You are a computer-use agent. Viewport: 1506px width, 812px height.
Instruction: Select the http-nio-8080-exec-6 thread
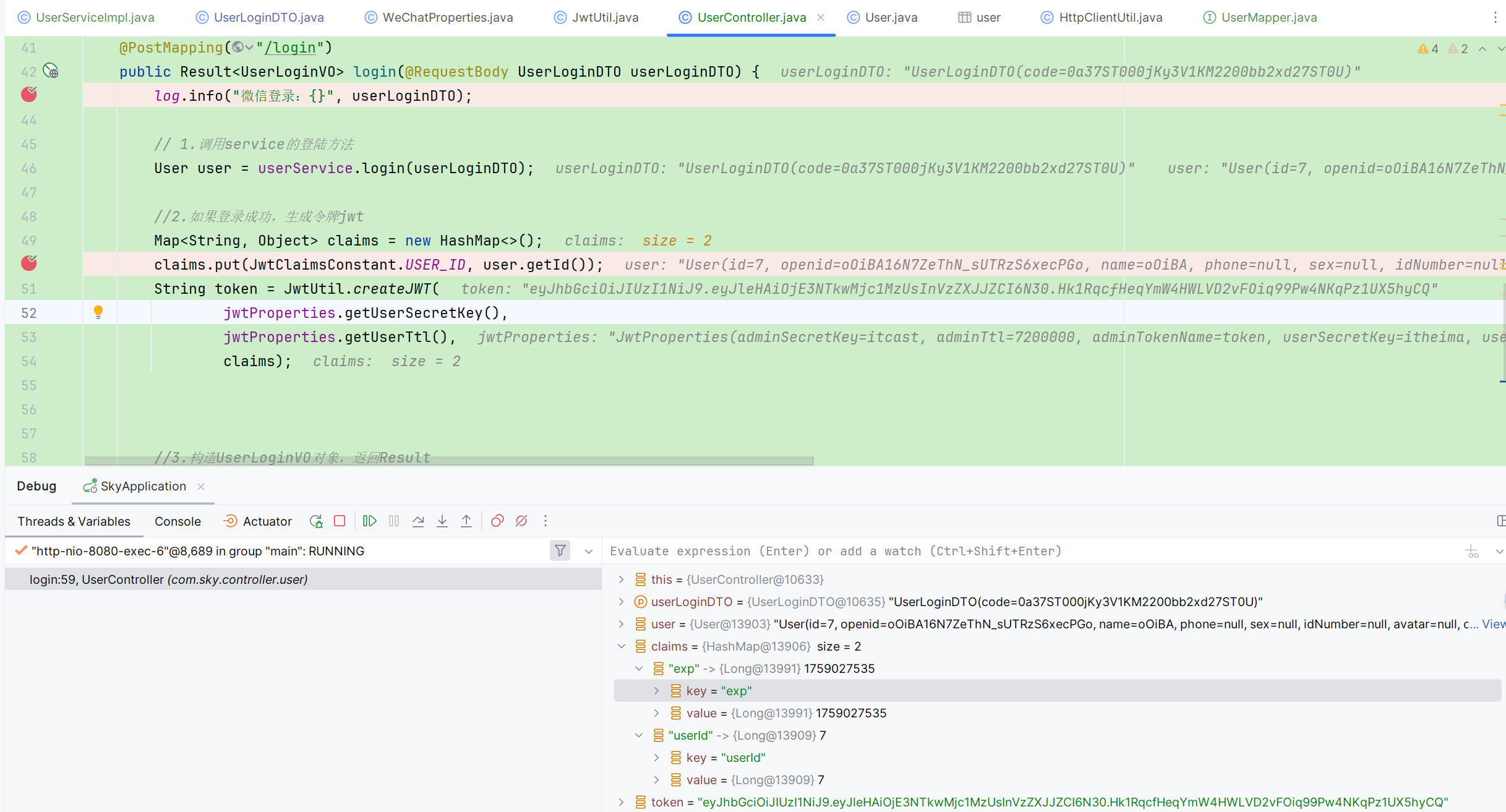(198, 551)
